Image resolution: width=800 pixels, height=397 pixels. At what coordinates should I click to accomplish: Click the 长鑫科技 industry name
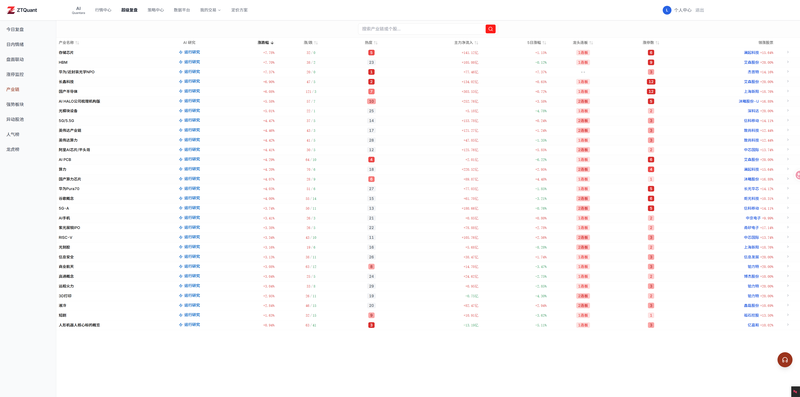(66, 82)
